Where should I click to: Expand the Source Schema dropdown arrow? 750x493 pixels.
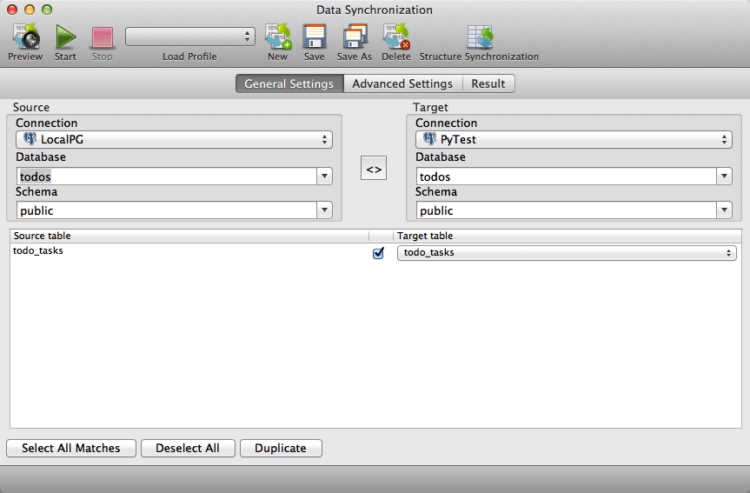[324, 210]
